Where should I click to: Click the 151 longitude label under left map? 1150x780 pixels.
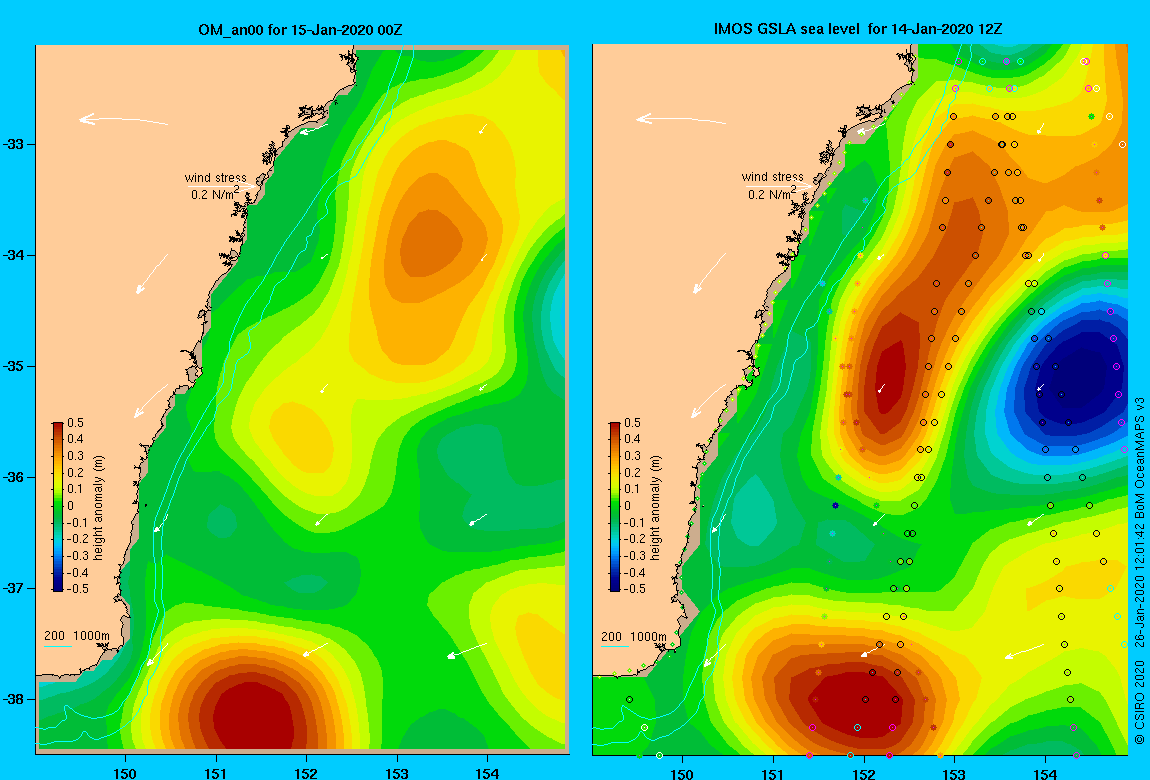(x=216, y=773)
